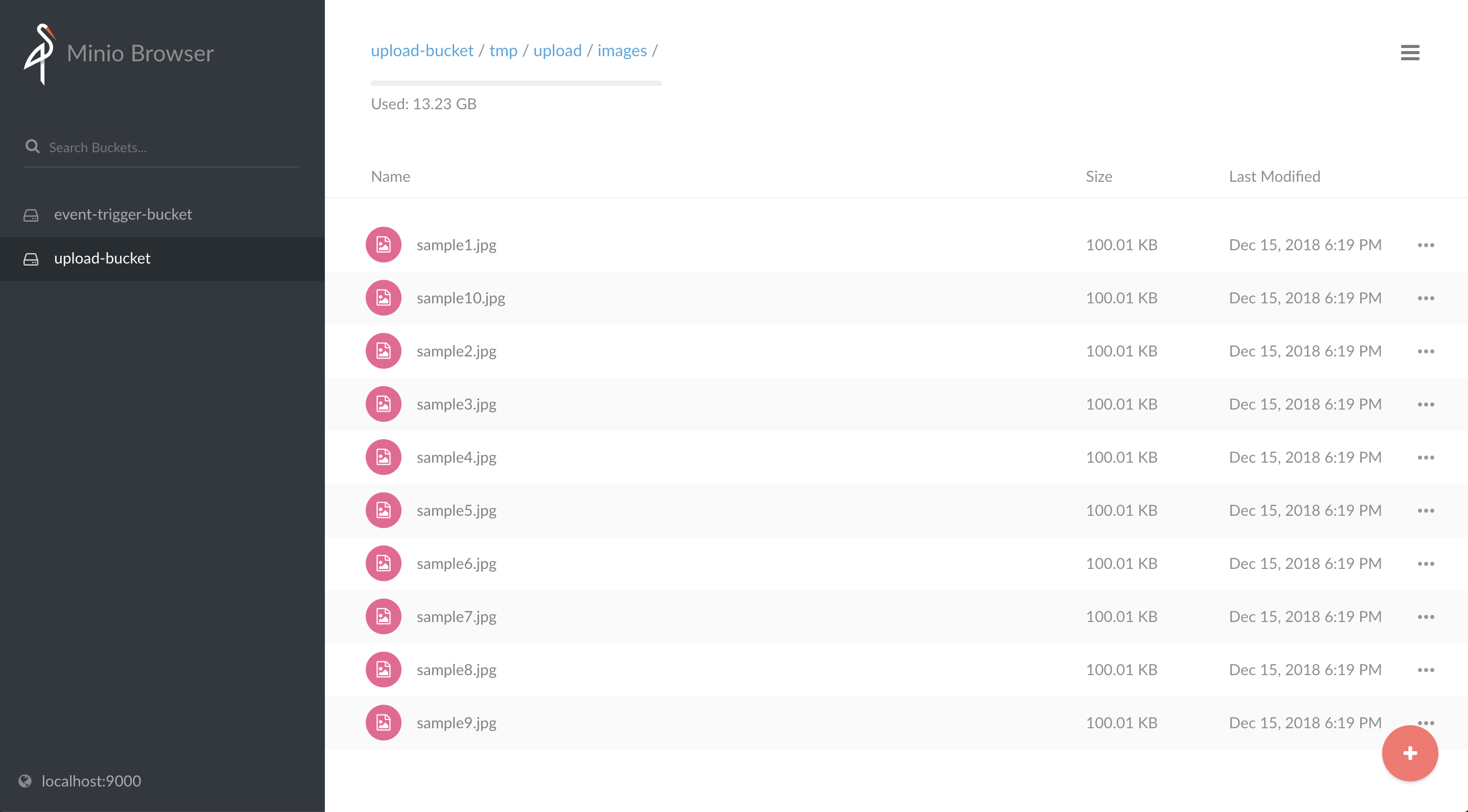
Task: Open the three-dot menu for sample2.jpg
Action: point(1426,351)
